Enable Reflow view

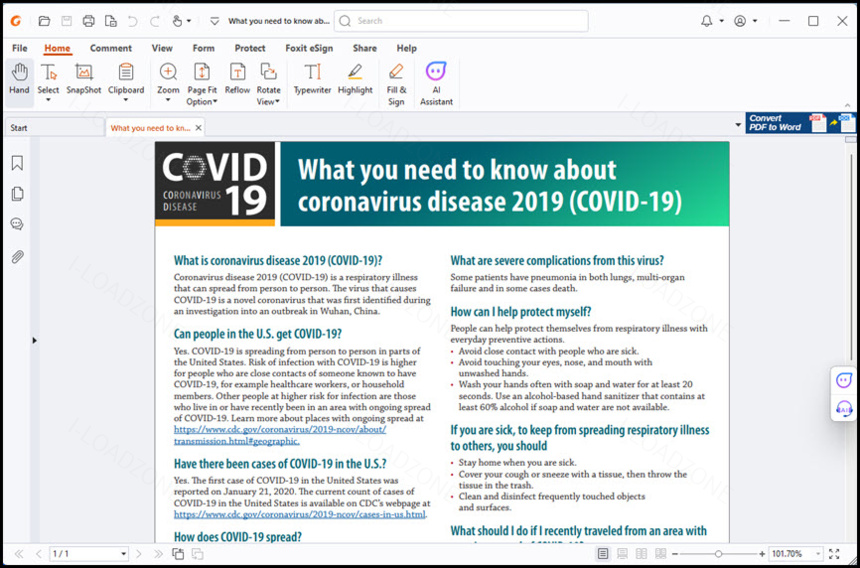pos(237,79)
